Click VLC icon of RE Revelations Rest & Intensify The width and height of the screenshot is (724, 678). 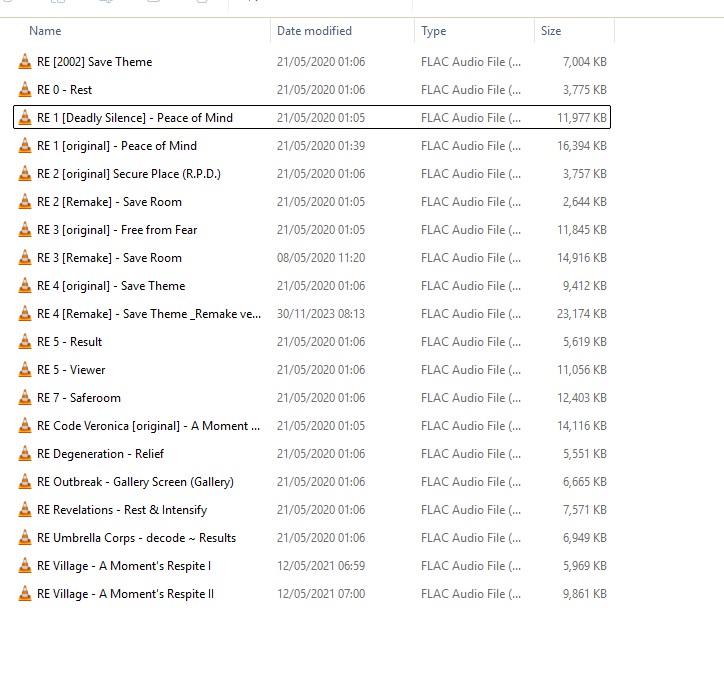(24, 510)
